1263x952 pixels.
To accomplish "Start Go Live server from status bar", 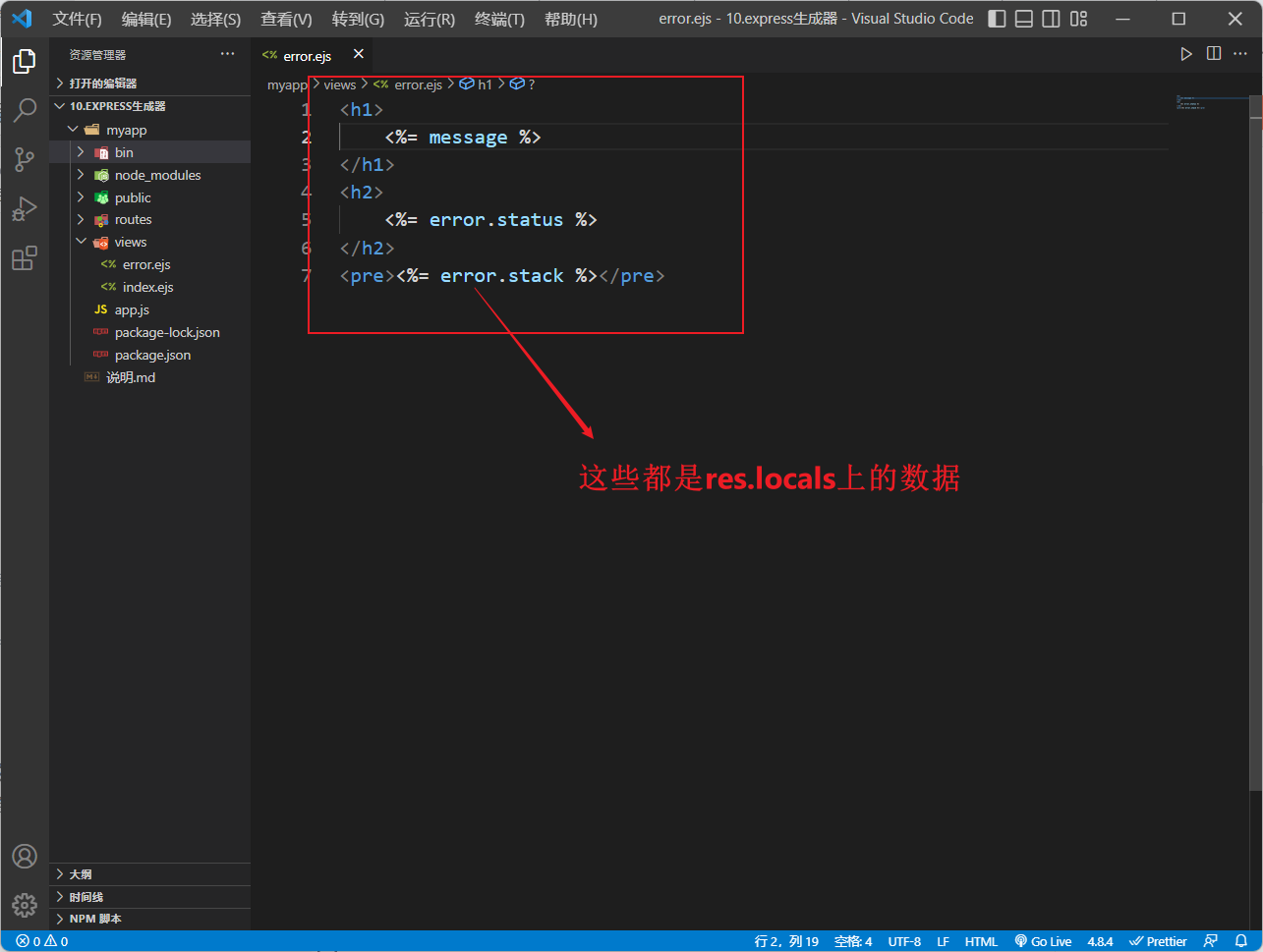I will pyautogui.click(x=1043, y=941).
